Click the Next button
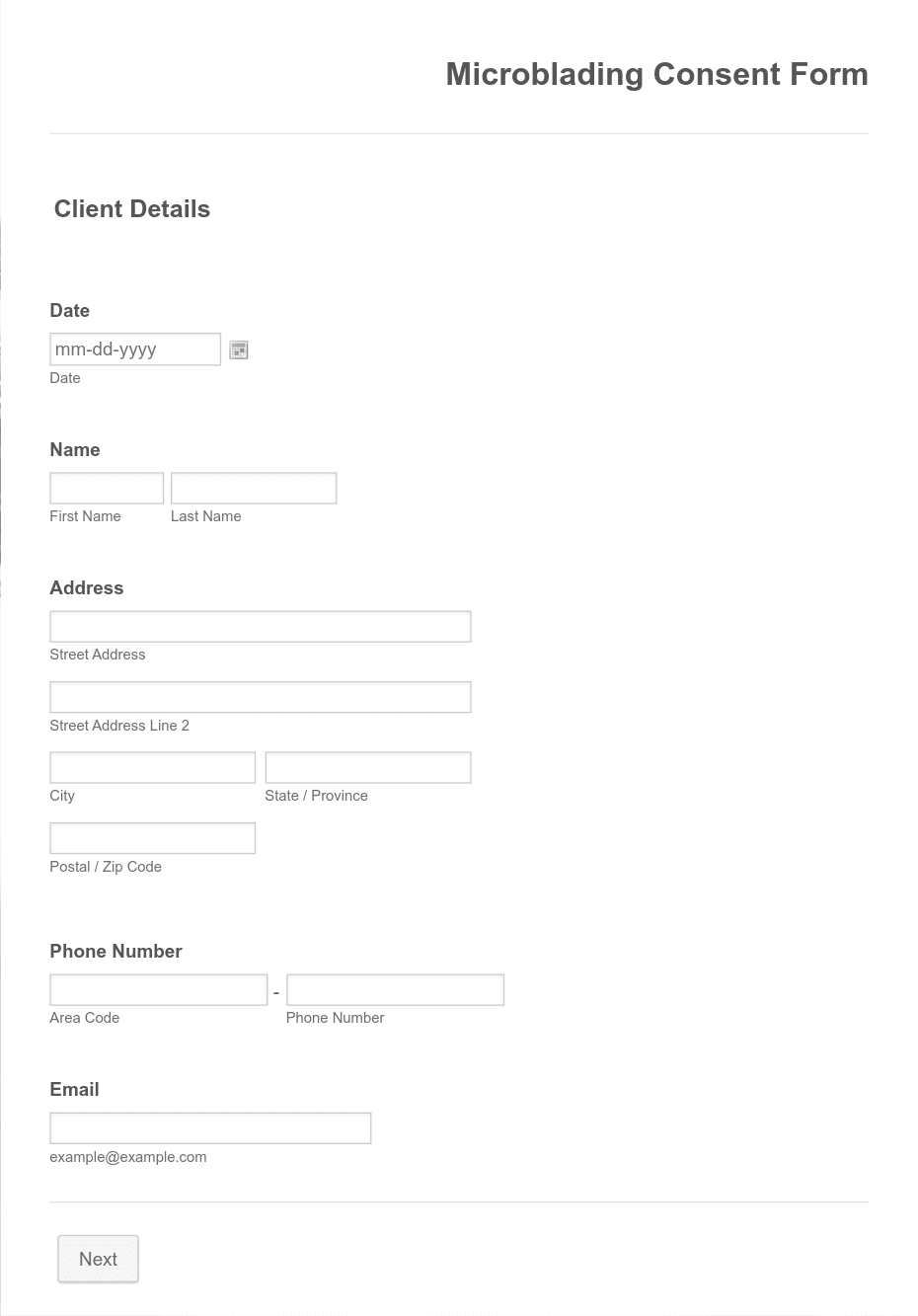Screen dimensions: 918x1316 pyautogui.click(x=98, y=1259)
